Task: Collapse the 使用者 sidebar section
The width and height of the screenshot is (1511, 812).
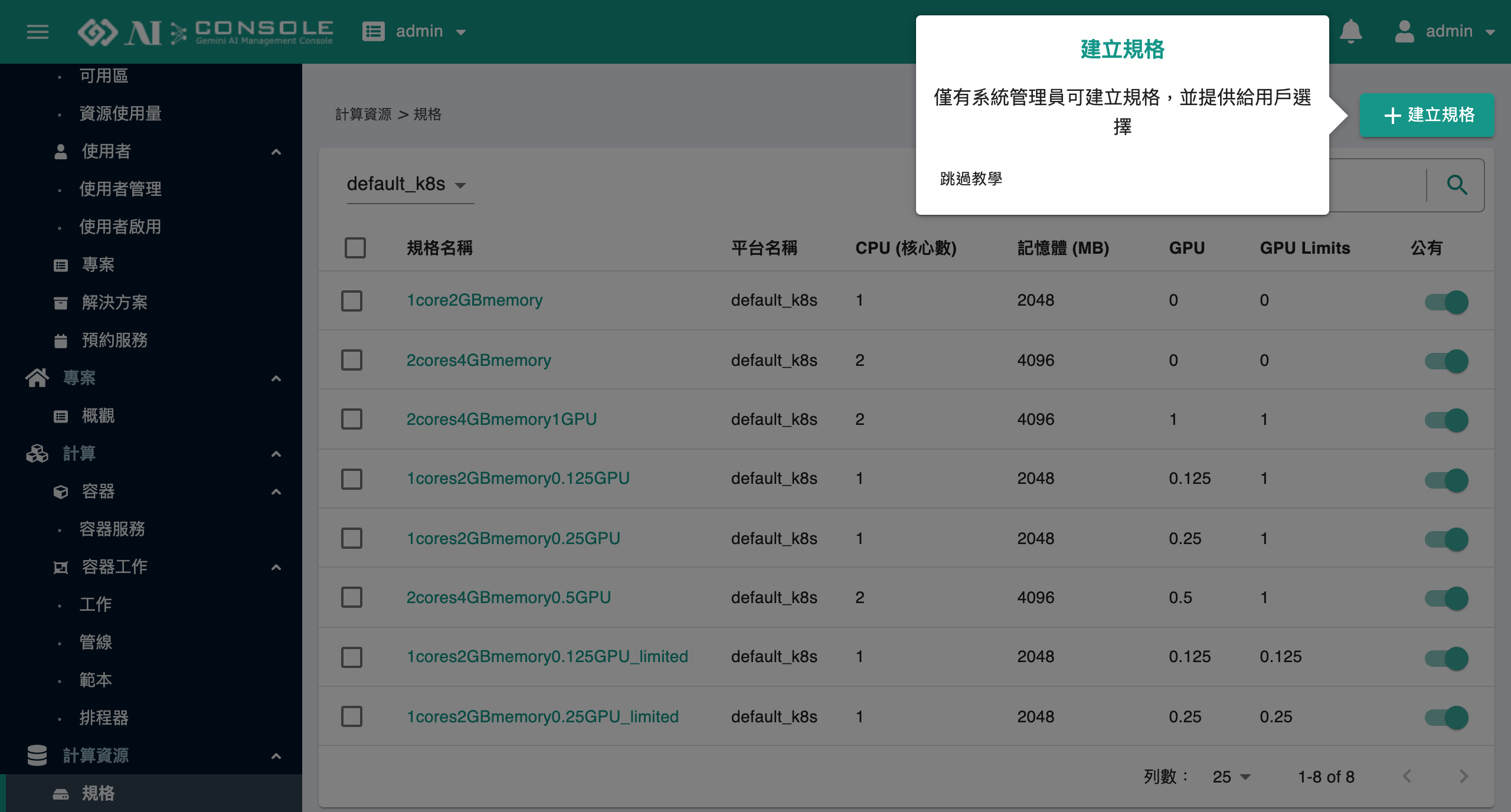Action: 276,152
